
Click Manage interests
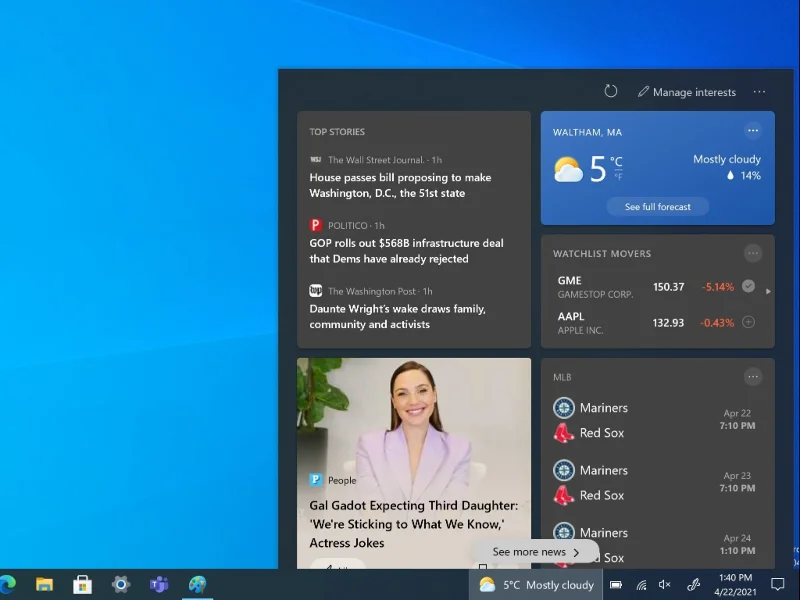pyautogui.click(x=687, y=91)
